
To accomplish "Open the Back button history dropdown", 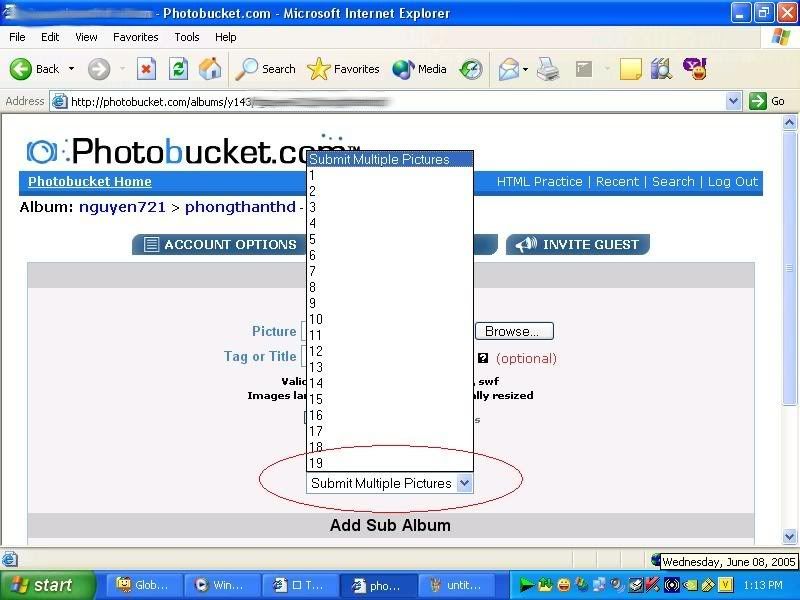I will tap(71, 69).
